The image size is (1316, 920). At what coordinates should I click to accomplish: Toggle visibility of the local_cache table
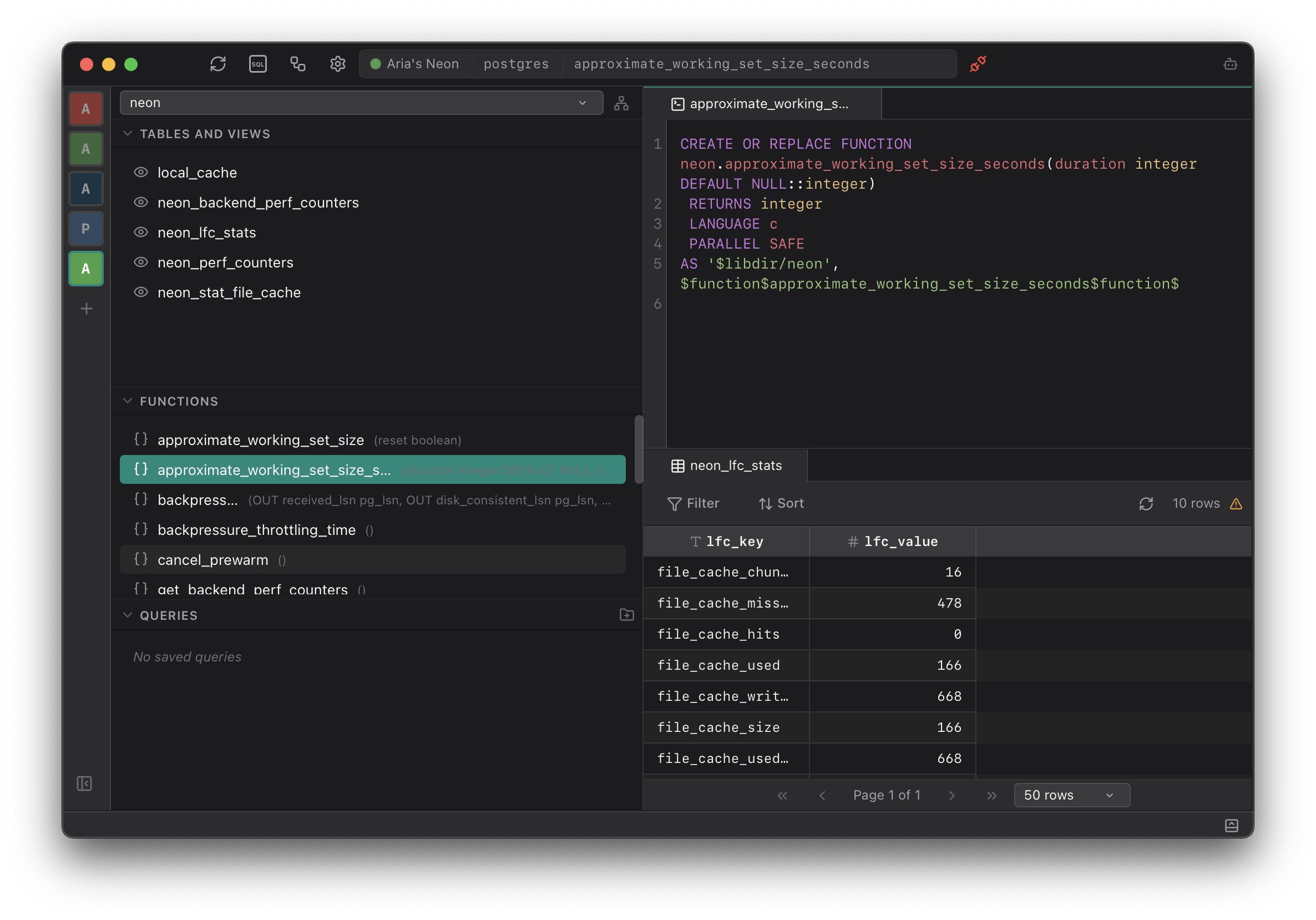(x=140, y=172)
